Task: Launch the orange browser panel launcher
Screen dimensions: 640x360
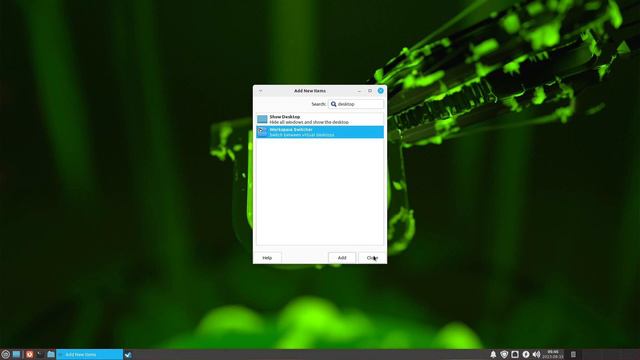Action: (29, 354)
